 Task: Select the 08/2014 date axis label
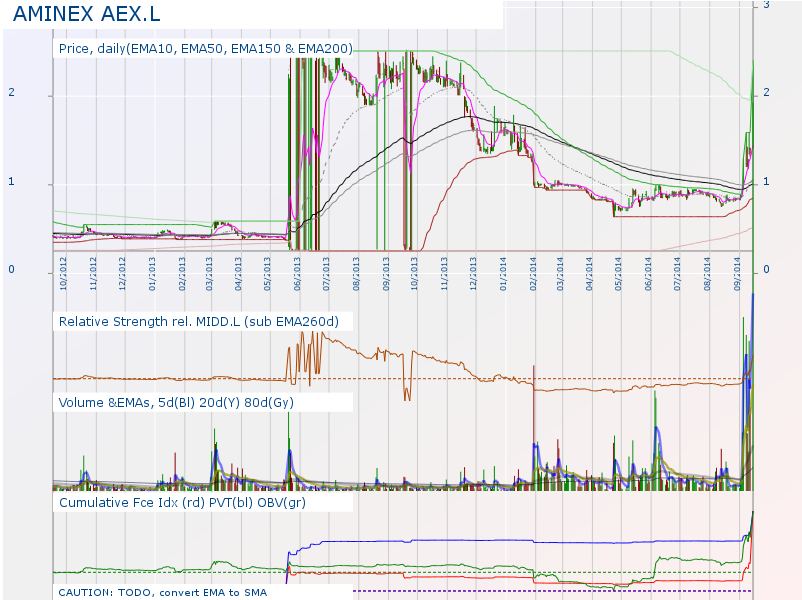707,274
